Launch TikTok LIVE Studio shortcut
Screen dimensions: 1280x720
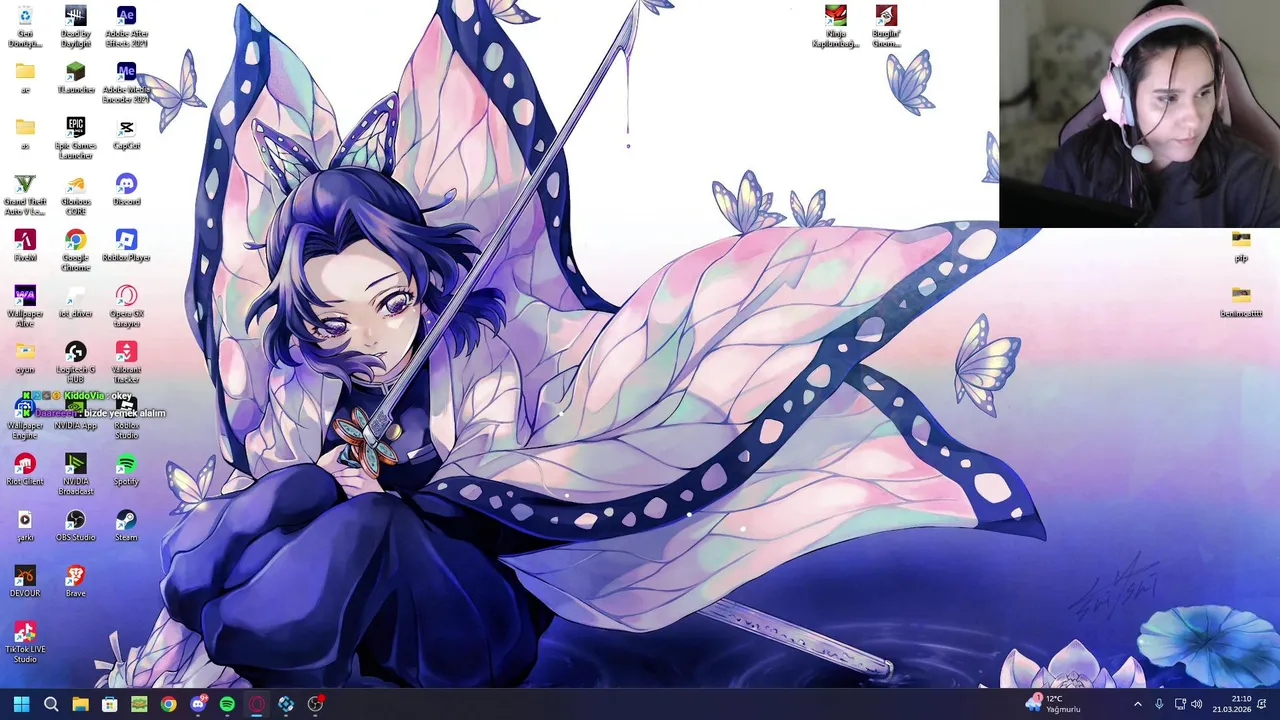click(x=25, y=642)
